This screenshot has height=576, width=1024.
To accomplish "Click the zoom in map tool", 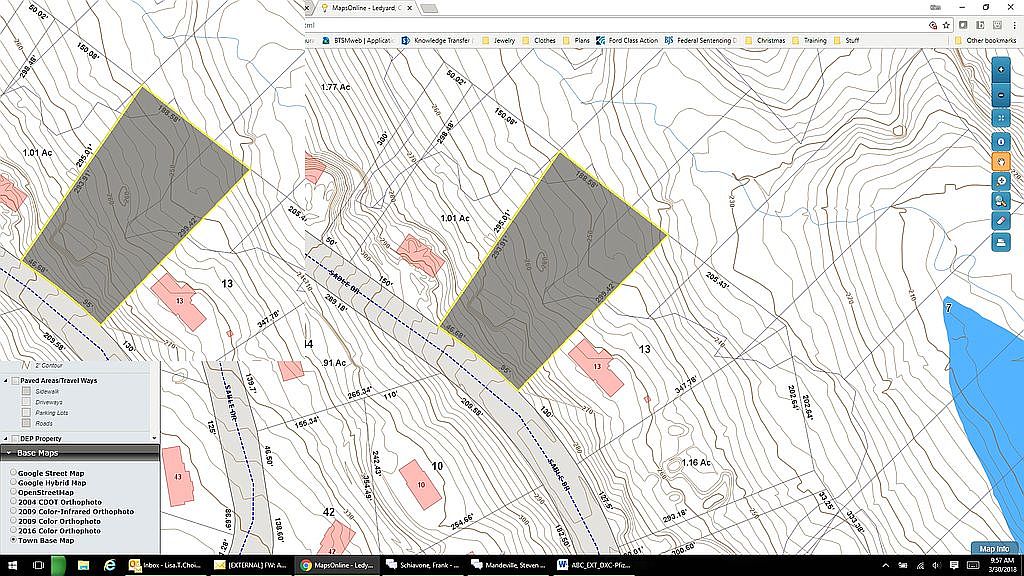I will [1001, 72].
